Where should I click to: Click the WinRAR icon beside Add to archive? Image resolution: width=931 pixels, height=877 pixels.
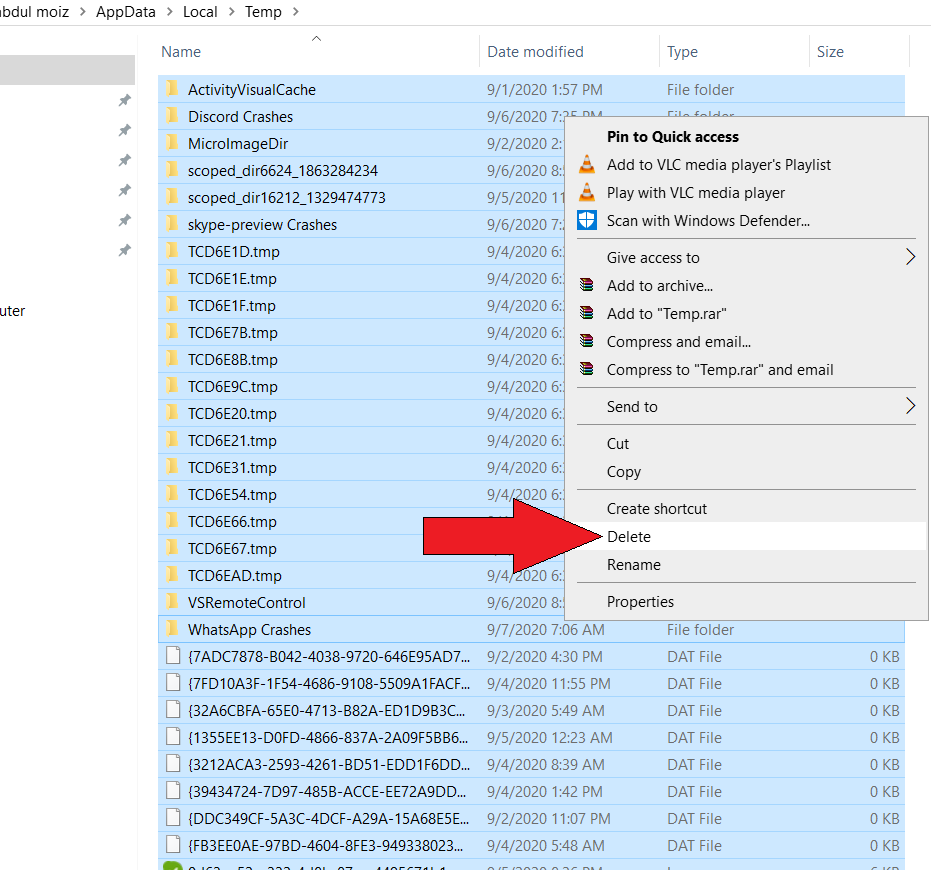point(587,285)
